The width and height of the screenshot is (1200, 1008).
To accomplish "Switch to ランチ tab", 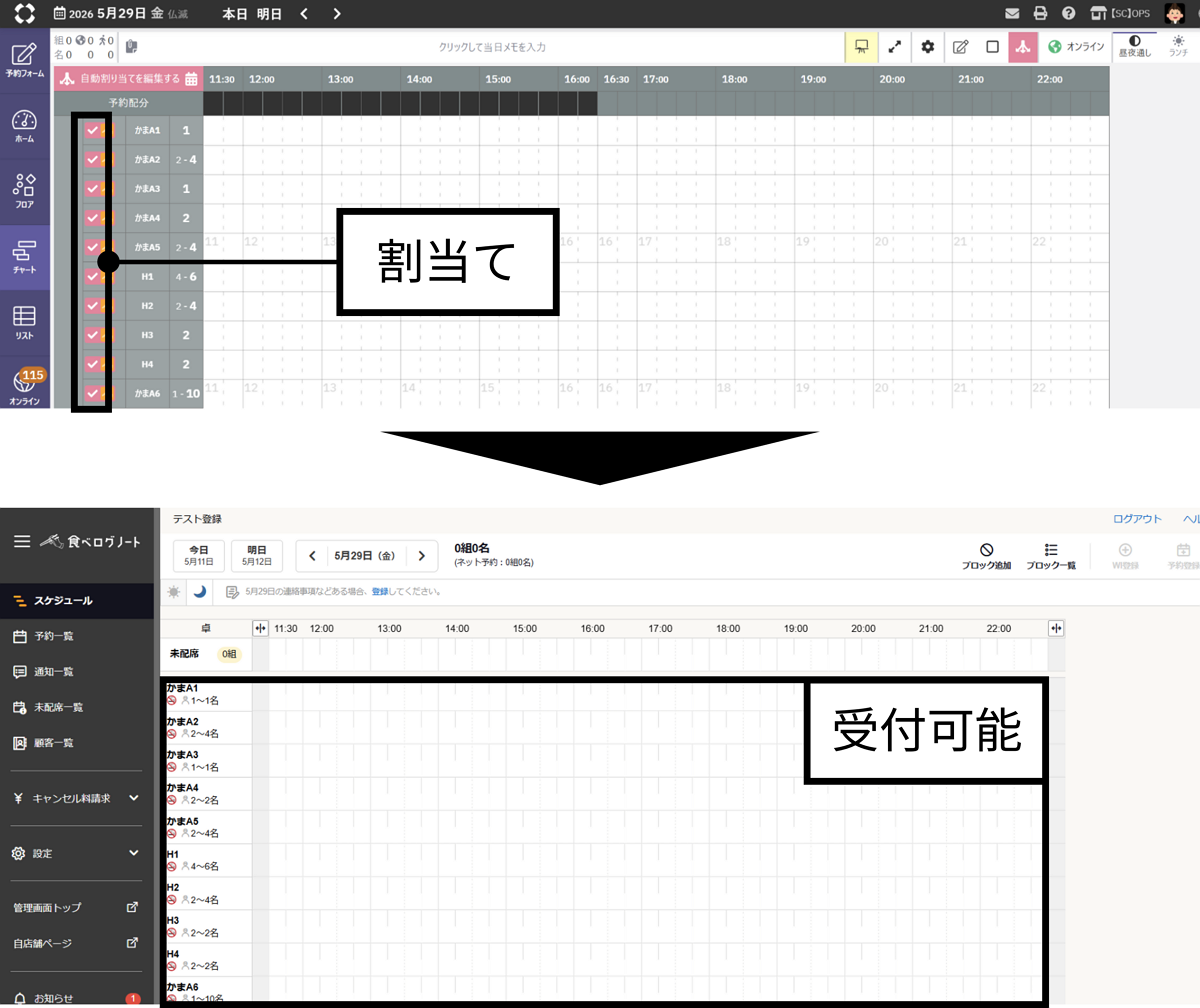I will 1179,47.
